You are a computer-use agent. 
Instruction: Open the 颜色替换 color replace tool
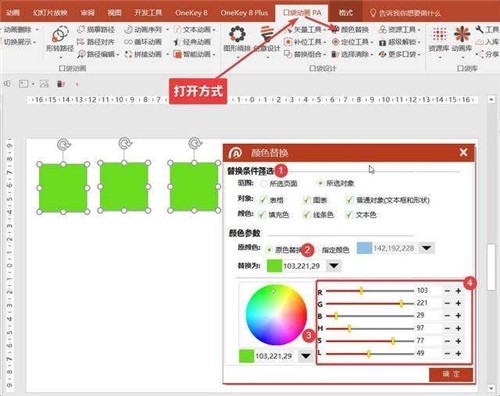tap(351, 30)
